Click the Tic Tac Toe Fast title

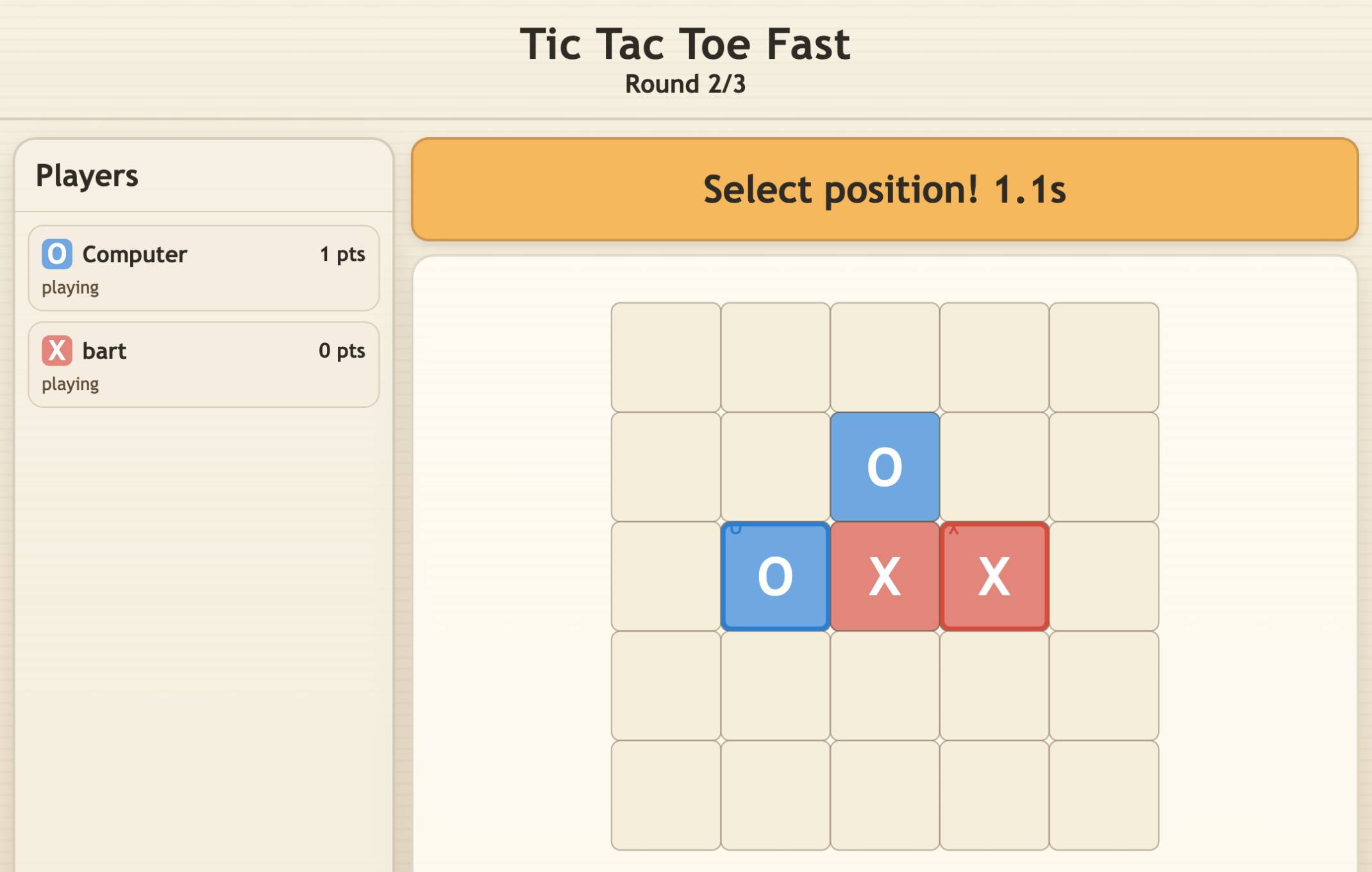[686, 42]
